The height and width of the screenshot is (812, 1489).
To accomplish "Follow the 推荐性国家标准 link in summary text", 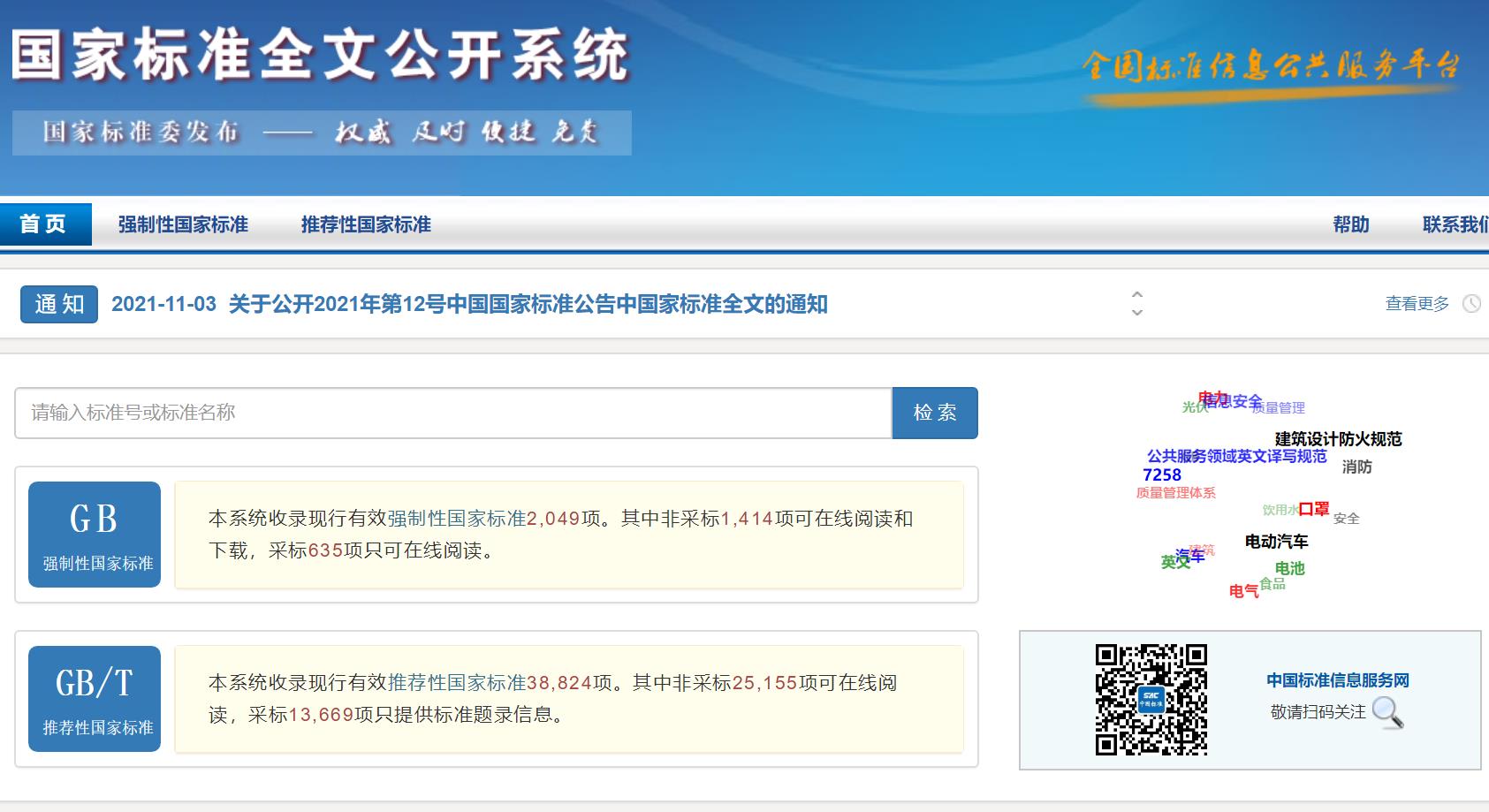I will click(x=457, y=683).
